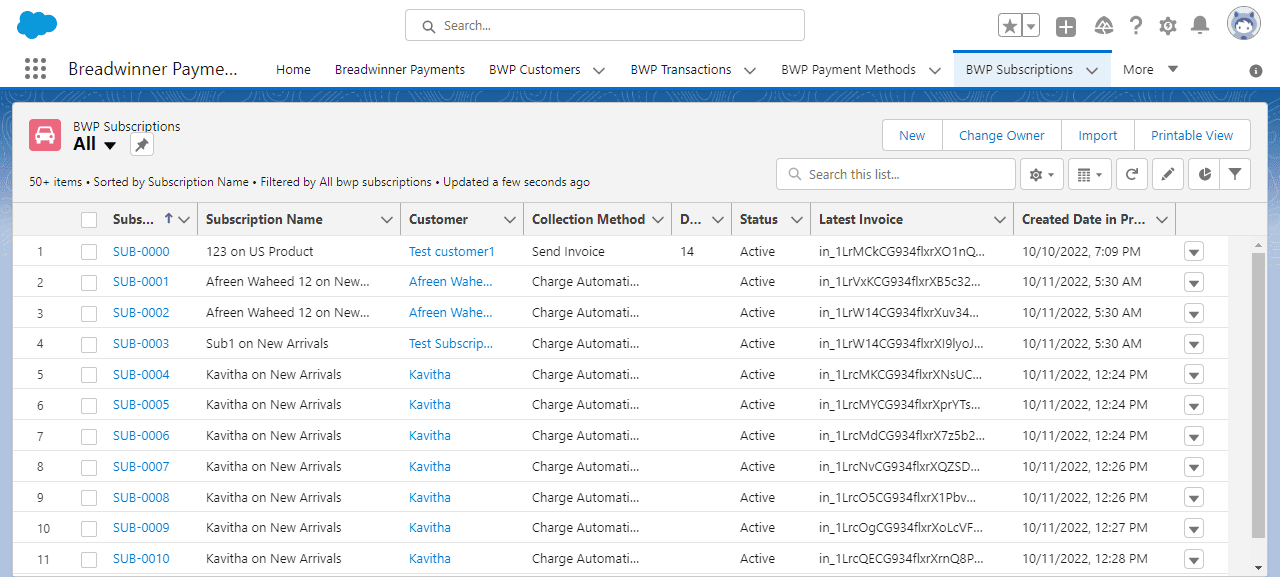Open the list view controls gear icon
Image resolution: width=1280 pixels, height=577 pixels.
(x=1041, y=173)
